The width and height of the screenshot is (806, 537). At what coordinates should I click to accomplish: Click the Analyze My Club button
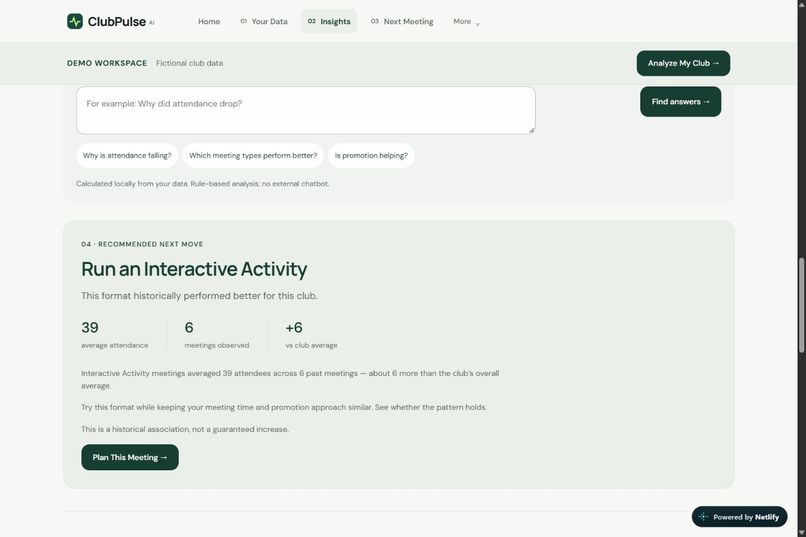point(683,63)
